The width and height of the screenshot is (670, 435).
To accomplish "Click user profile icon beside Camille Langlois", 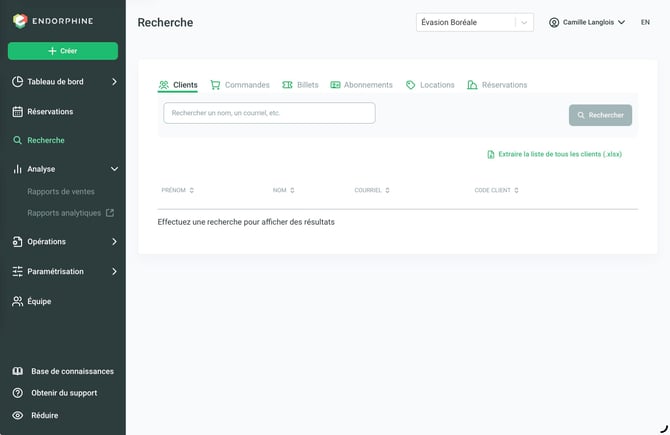I will (x=554, y=22).
